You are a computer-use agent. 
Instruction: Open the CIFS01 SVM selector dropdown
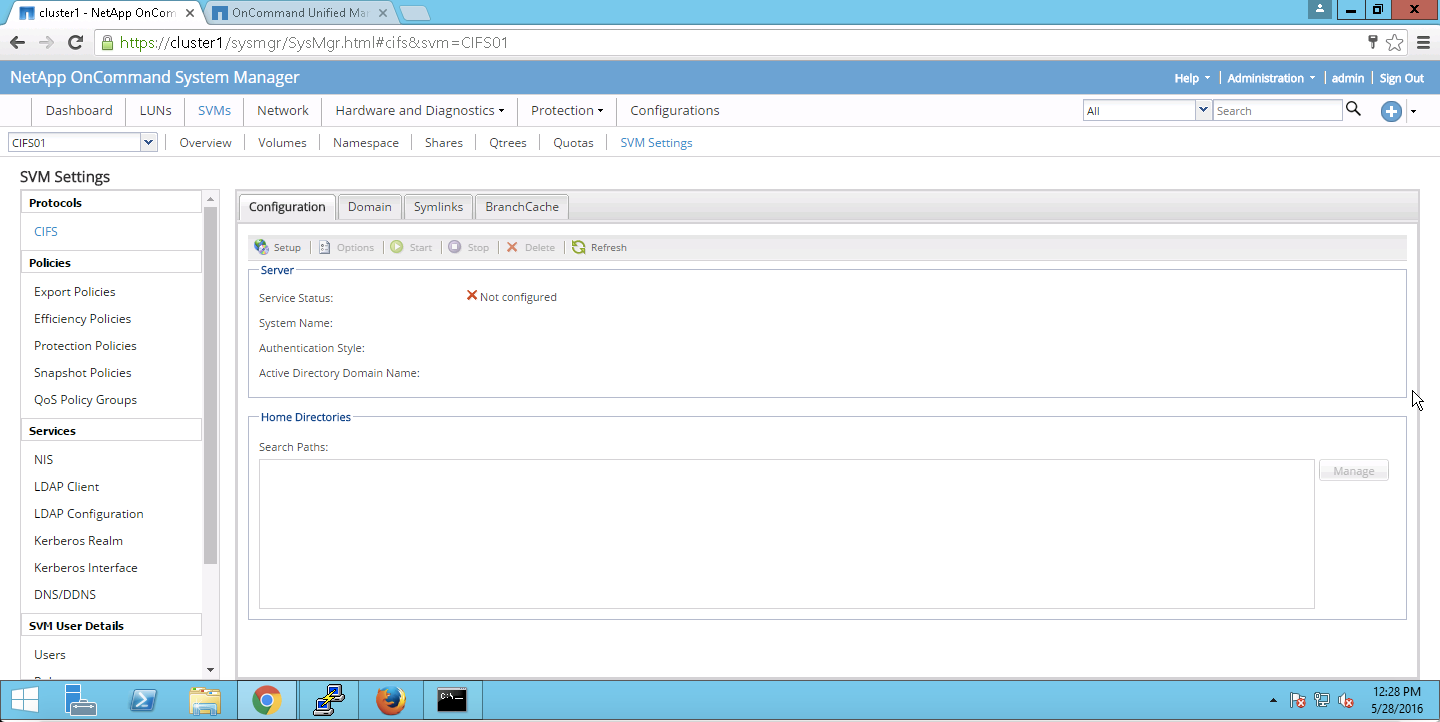click(x=149, y=143)
